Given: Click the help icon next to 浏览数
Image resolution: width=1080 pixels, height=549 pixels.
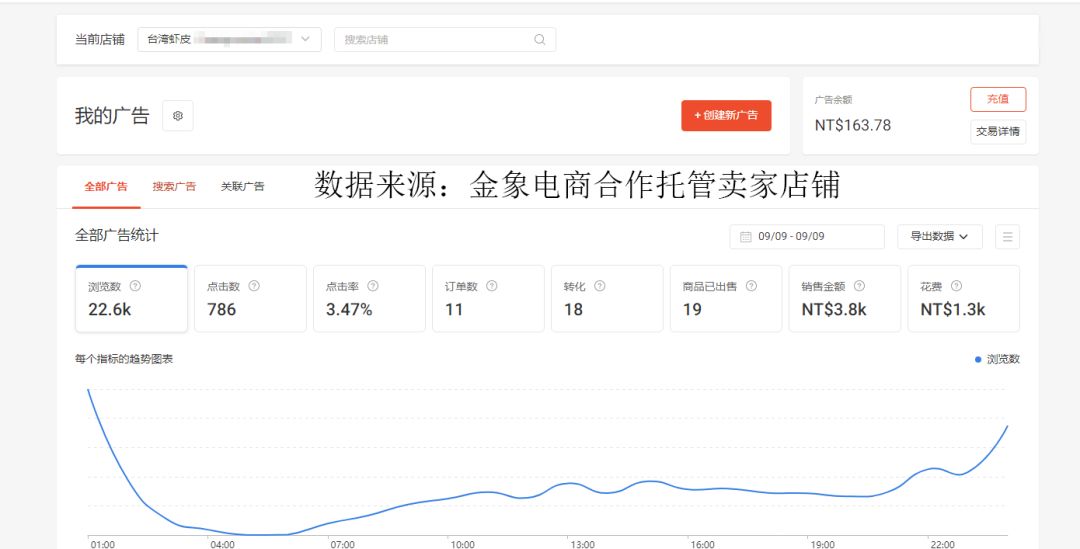Looking at the screenshot, I should click(135, 286).
